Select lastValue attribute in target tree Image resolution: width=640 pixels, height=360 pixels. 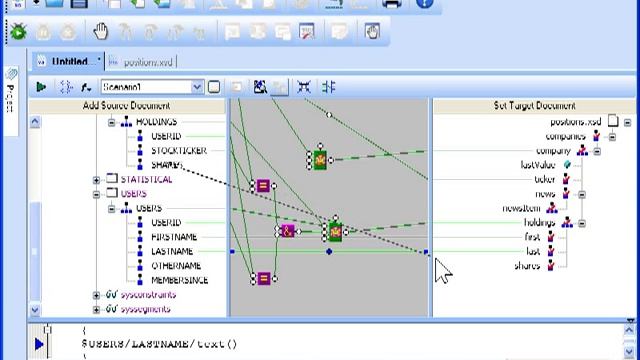[x=538, y=165]
